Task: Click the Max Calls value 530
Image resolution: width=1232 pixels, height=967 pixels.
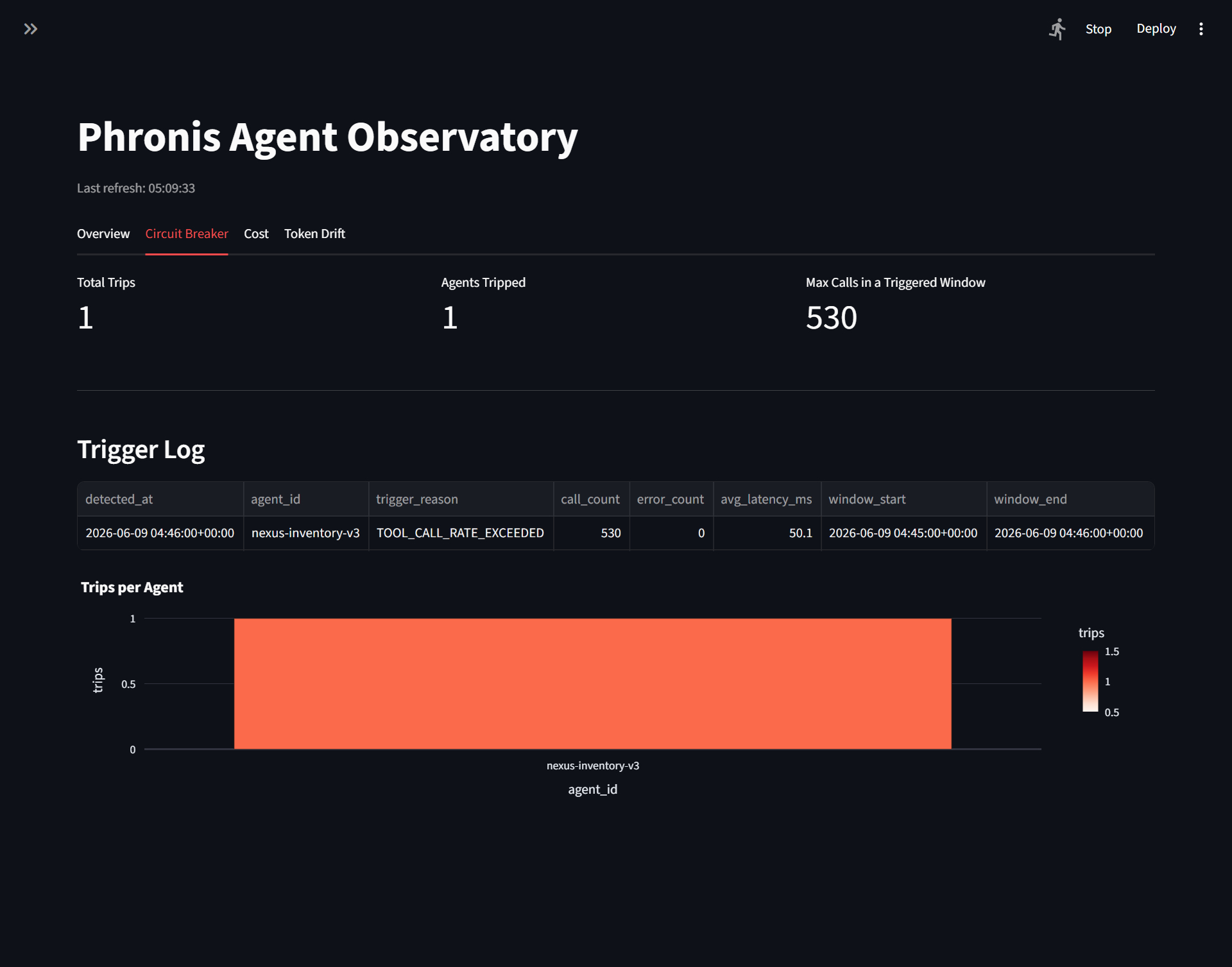Action: (832, 318)
